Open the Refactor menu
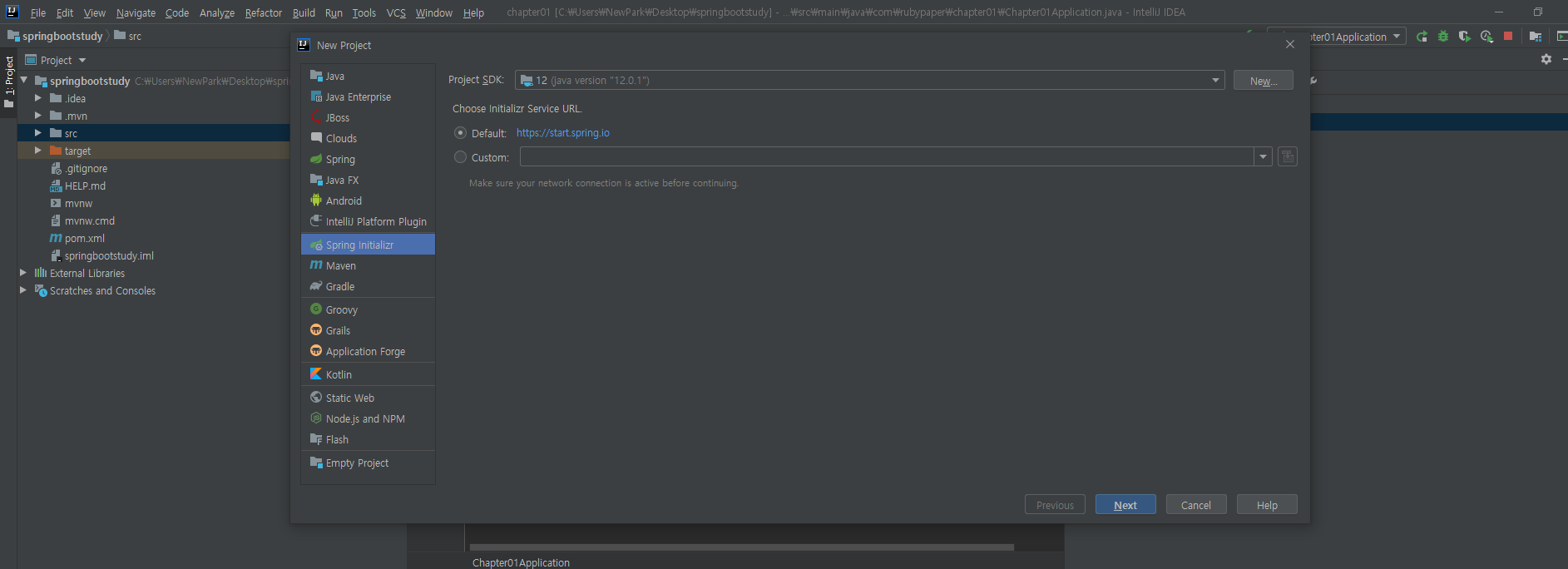This screenshot has height=569, width=1568. coord(264,12)
